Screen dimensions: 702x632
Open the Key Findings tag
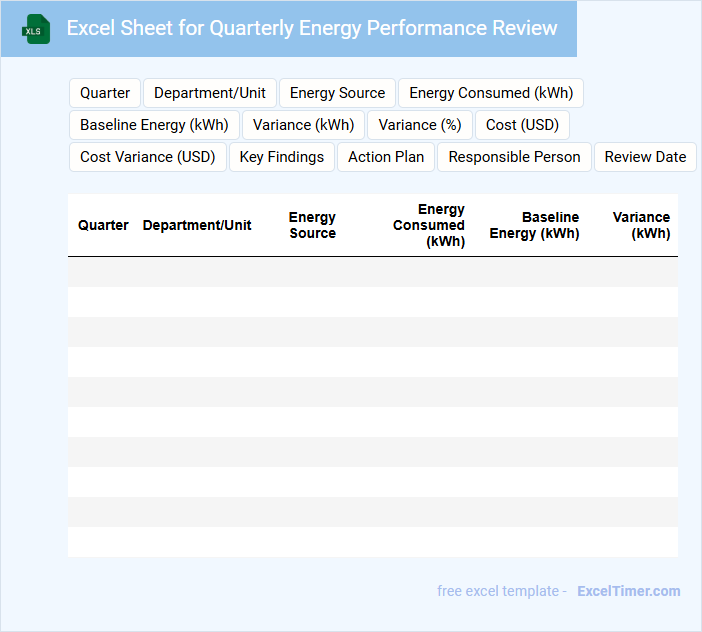(282, 157)
